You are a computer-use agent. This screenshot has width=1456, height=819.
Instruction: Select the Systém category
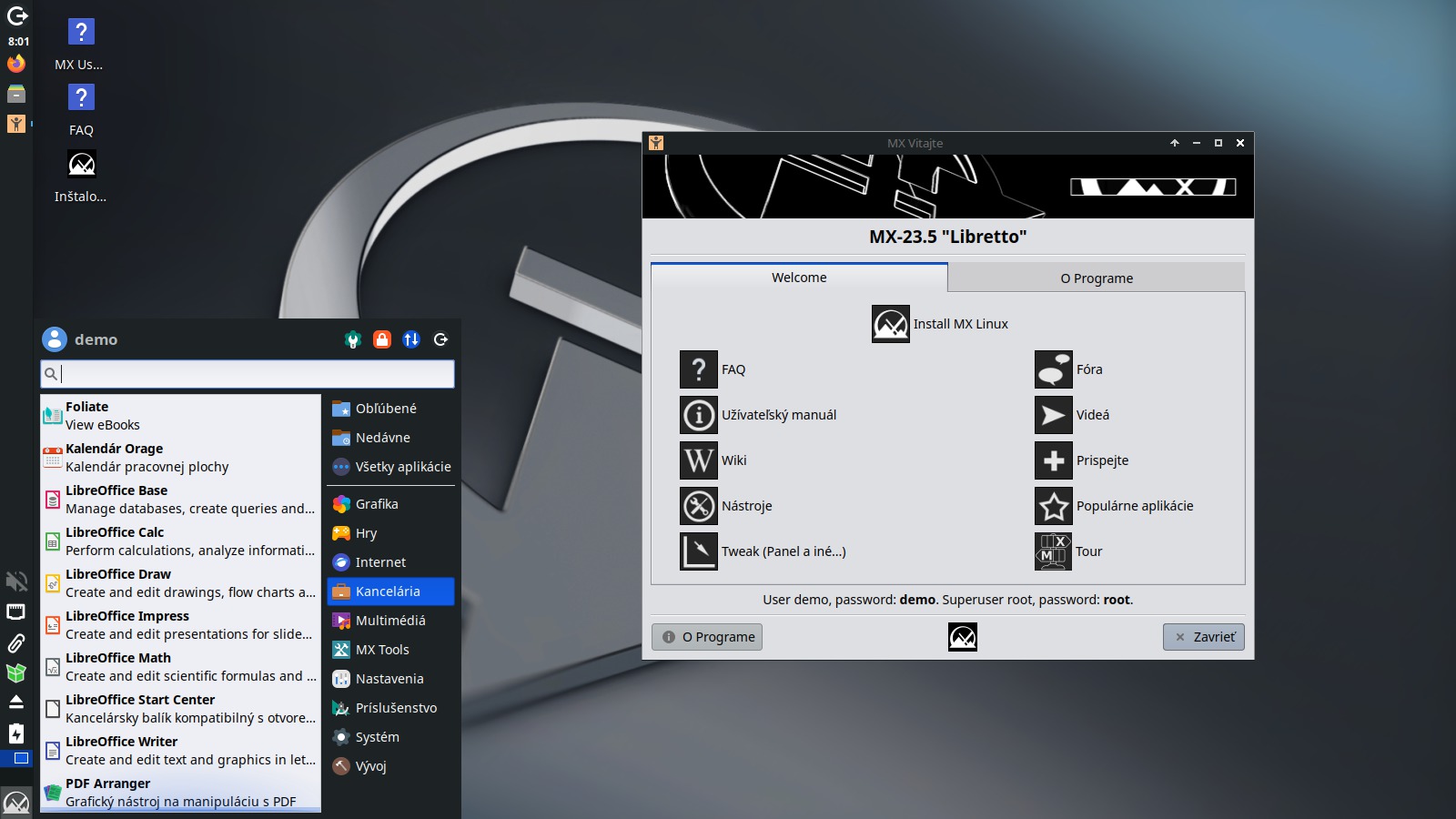pyautogui.click(x=391, y=737)
